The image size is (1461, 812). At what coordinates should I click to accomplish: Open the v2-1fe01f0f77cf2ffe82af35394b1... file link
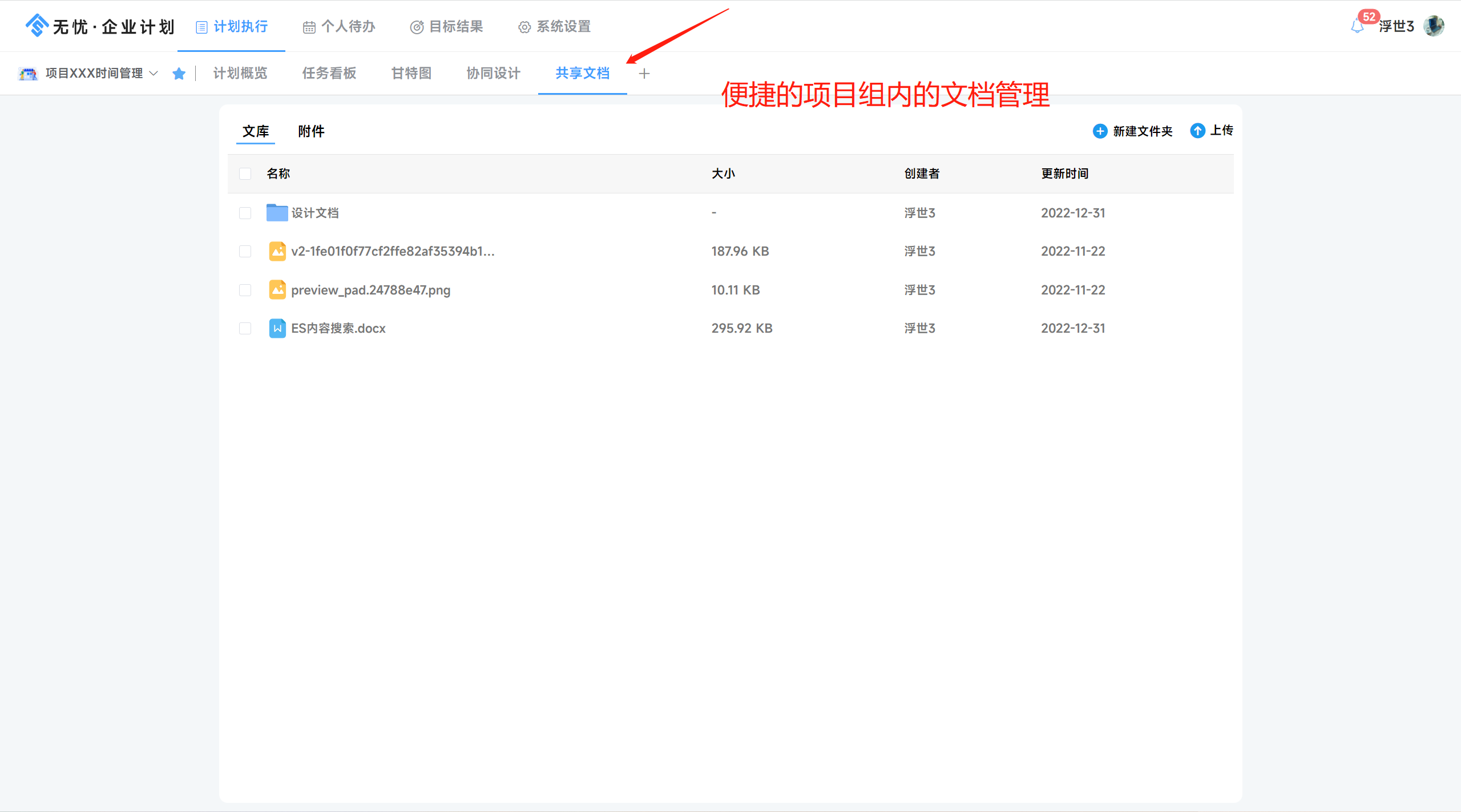click(x=393, y=251)
